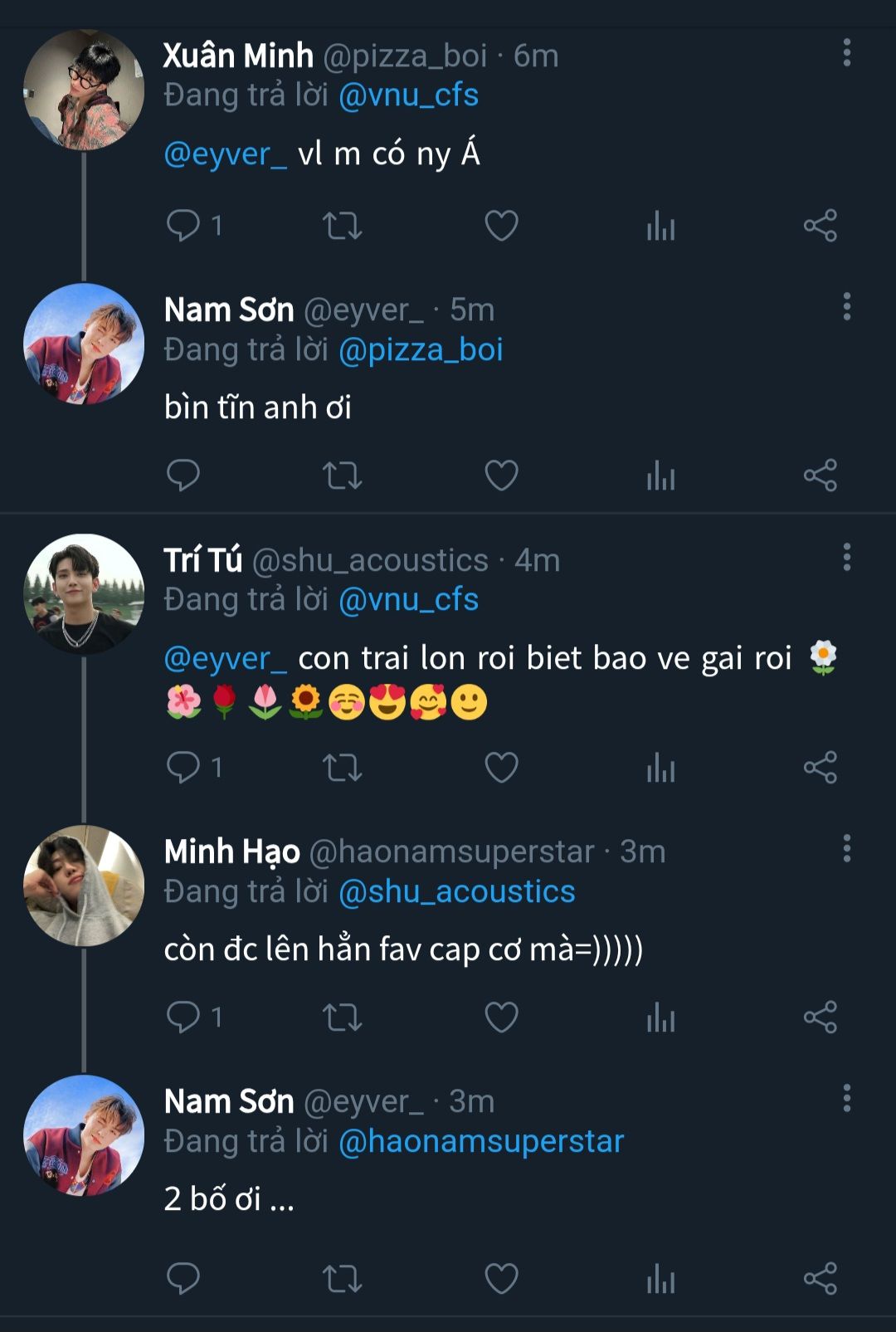The image size is (896, 1332).
Task: Retweet Trí Tú's emoji tweet
Action: point(342,768)
